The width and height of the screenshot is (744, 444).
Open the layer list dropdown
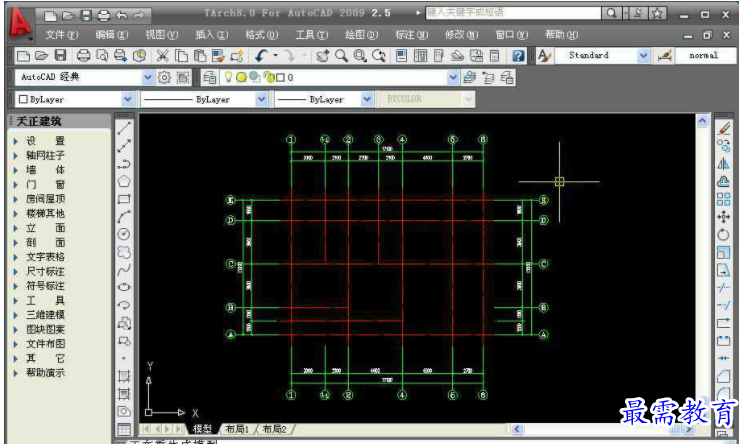(453, 77)
